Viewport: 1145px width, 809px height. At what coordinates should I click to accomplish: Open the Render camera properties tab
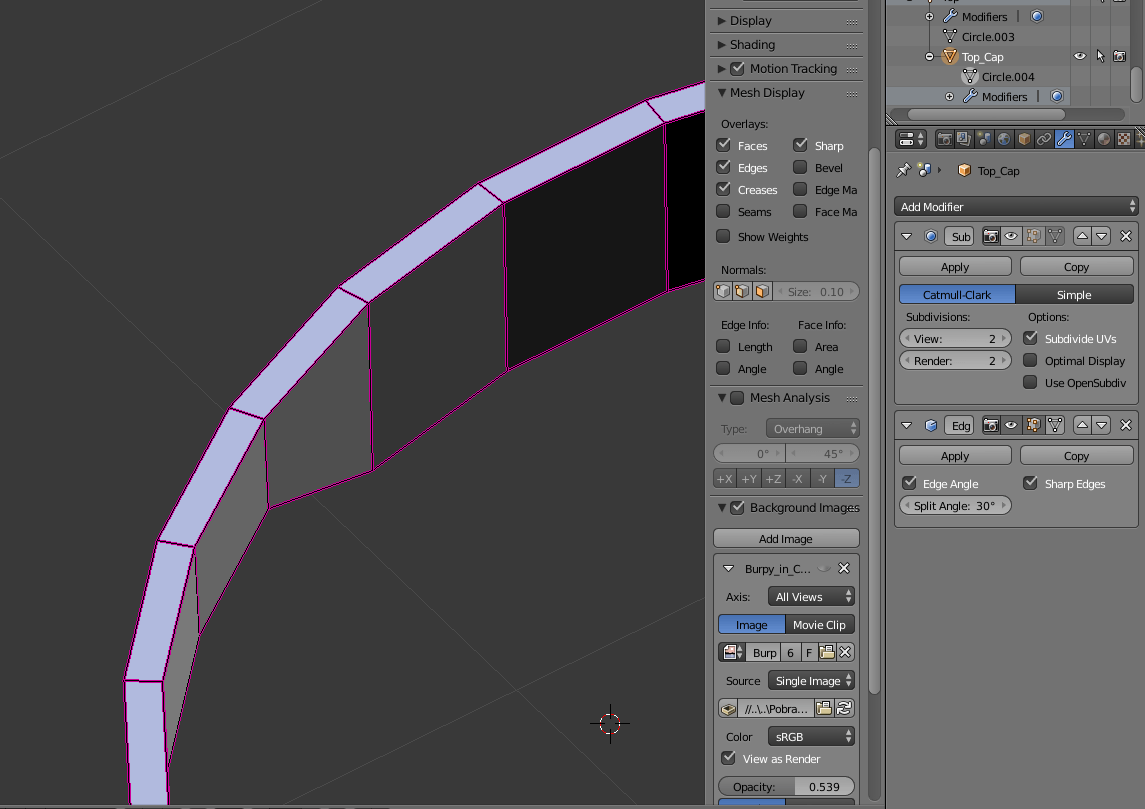[944, 139]
